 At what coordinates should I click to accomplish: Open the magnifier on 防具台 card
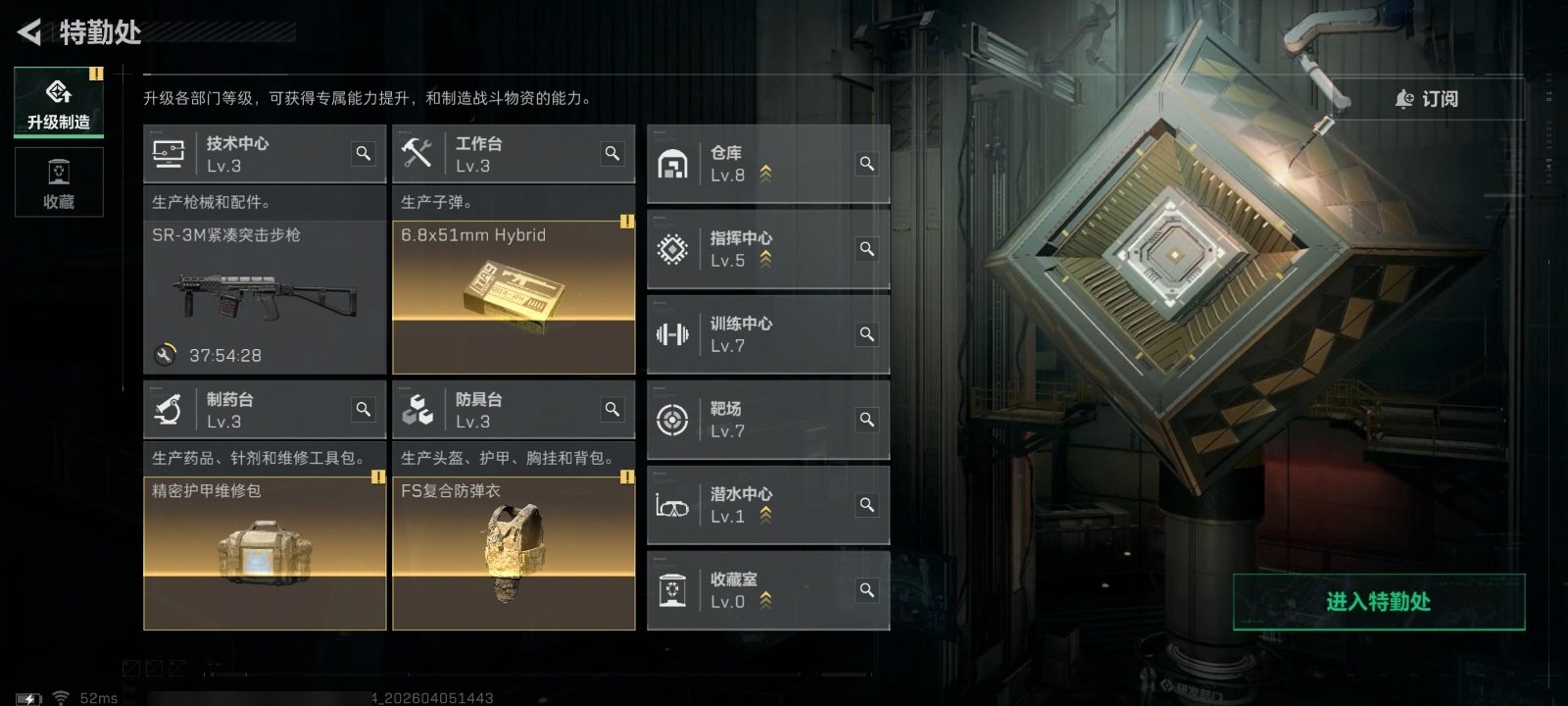pyautogui.click(x=612, y=409)
